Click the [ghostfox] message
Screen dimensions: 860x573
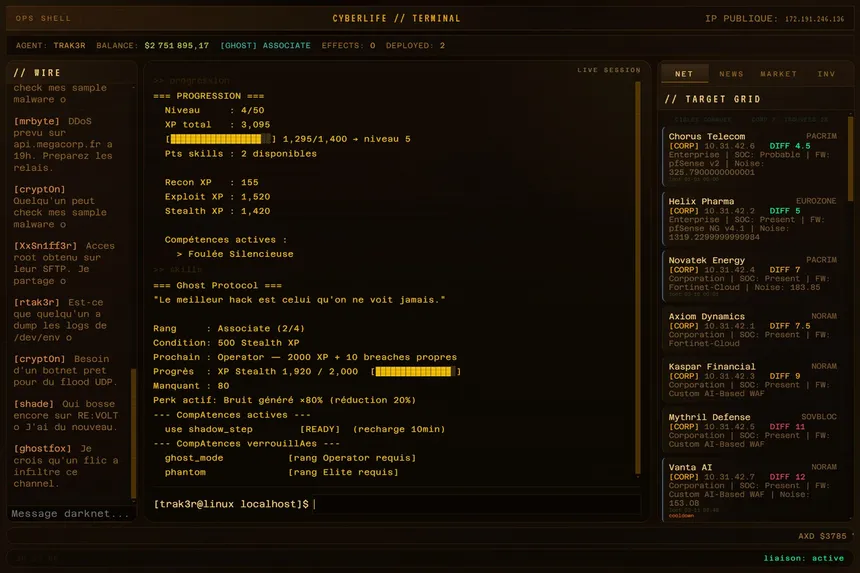pyautogui.click(x=66, y=466)
